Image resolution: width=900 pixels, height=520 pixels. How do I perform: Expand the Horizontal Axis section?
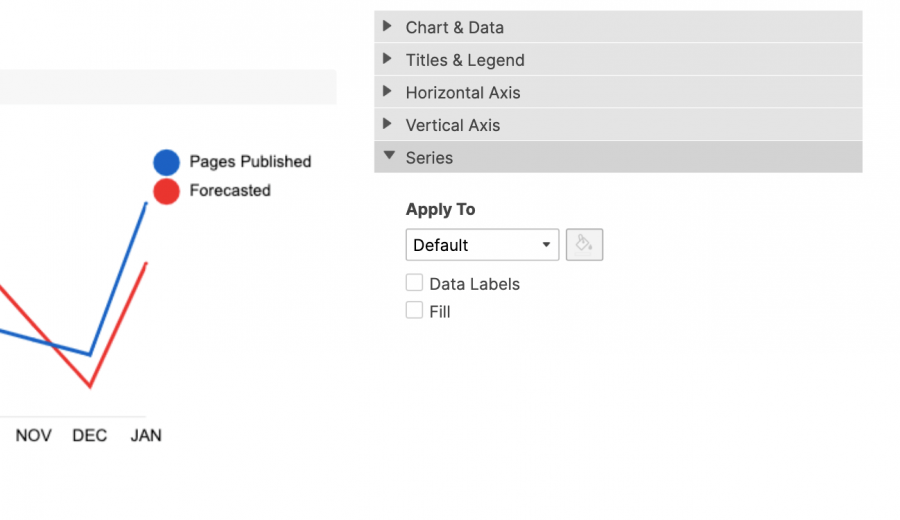click(463, 92)
